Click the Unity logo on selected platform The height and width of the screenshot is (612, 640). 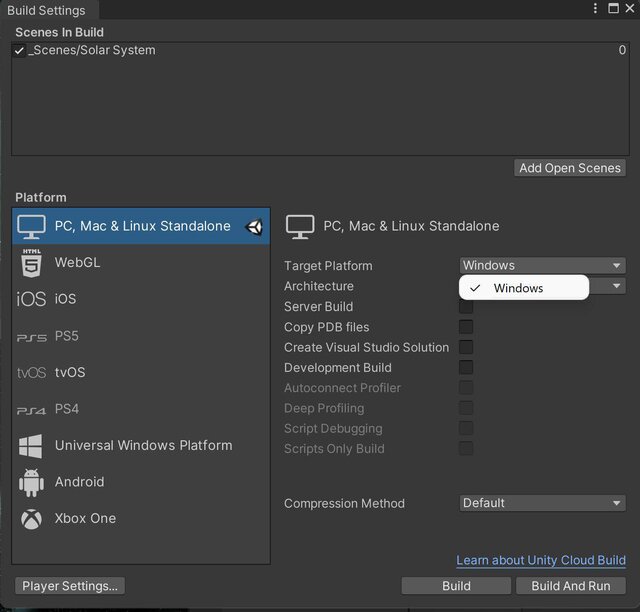[x=254, y=227]
